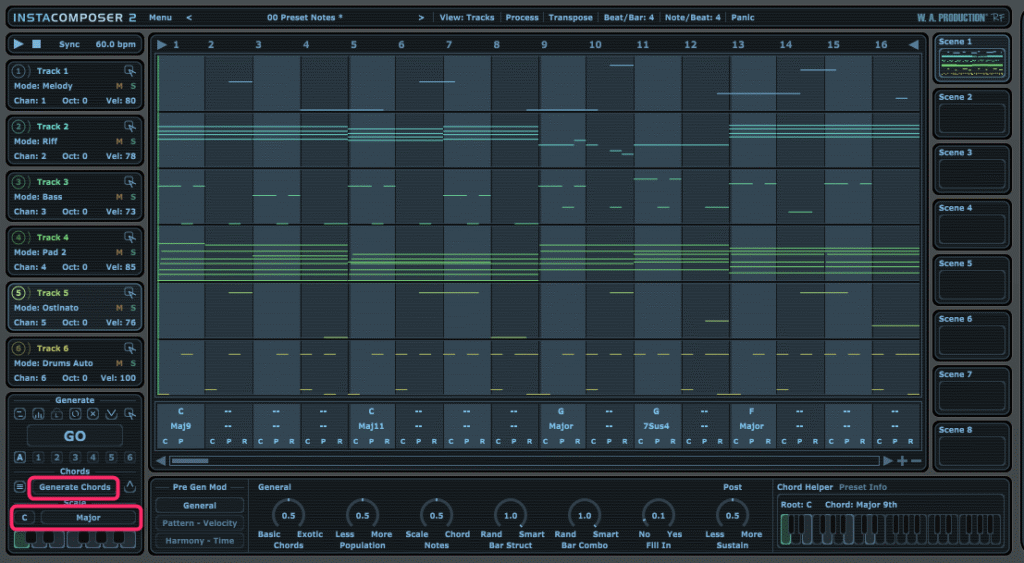Load the next preset with > arrow
This screenshot has height=563, width=1024.
(421, 18)
